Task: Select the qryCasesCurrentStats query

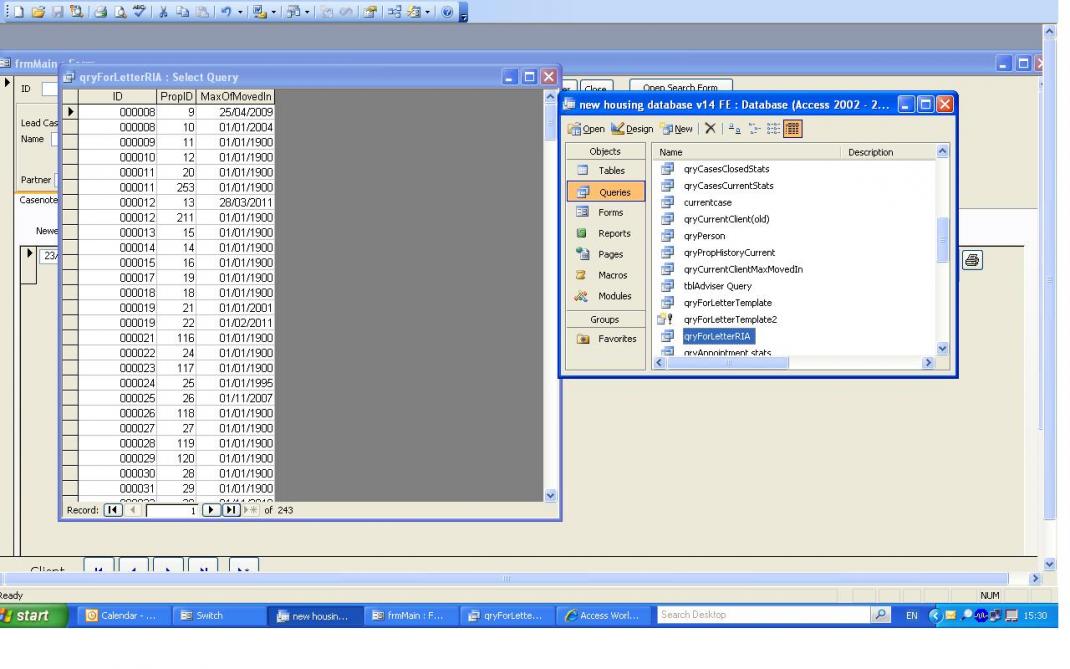Action: pos(728,186)
